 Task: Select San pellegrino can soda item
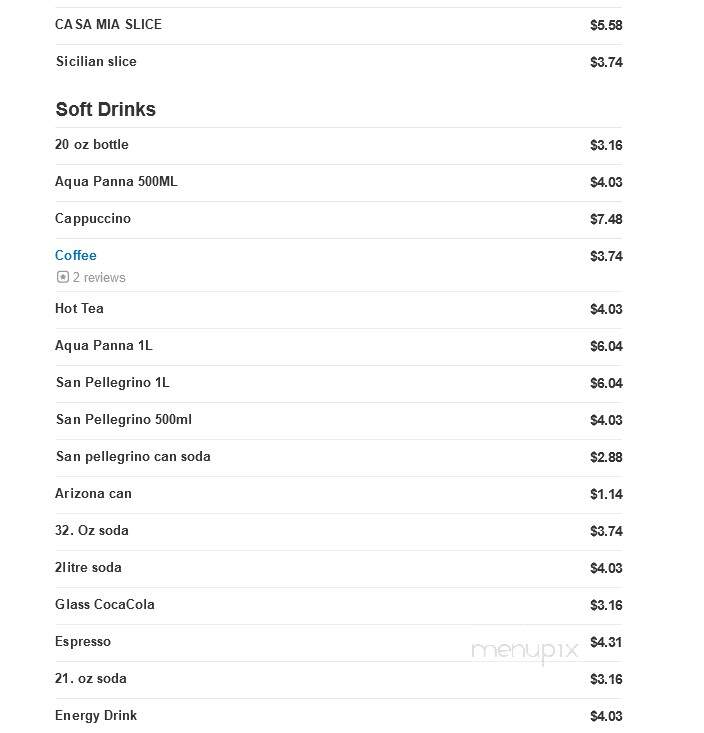click(133, 456)
